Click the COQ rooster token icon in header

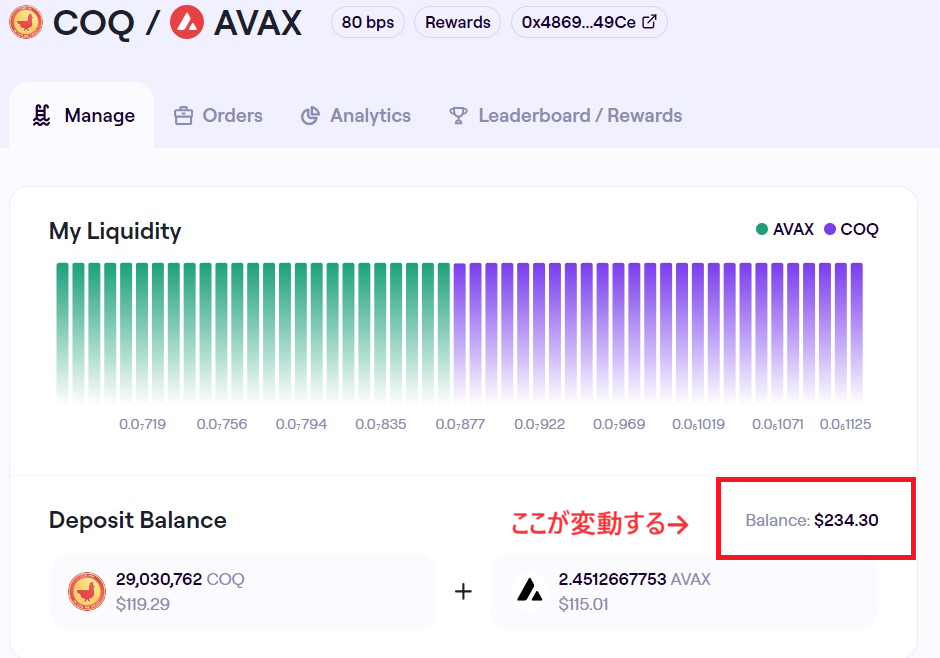coord(26,22)
